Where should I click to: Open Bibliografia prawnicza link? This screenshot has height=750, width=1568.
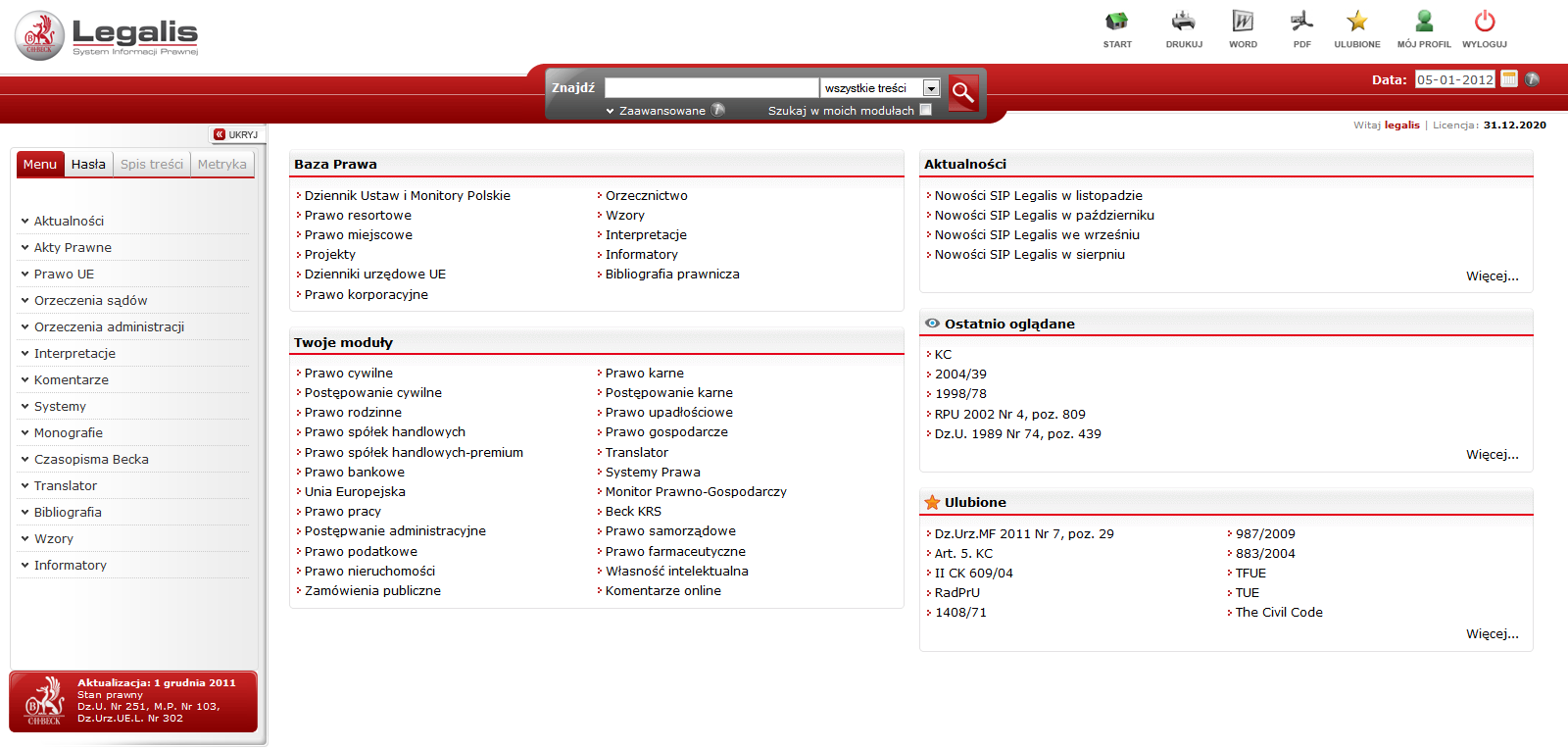[x=672, y=275]
